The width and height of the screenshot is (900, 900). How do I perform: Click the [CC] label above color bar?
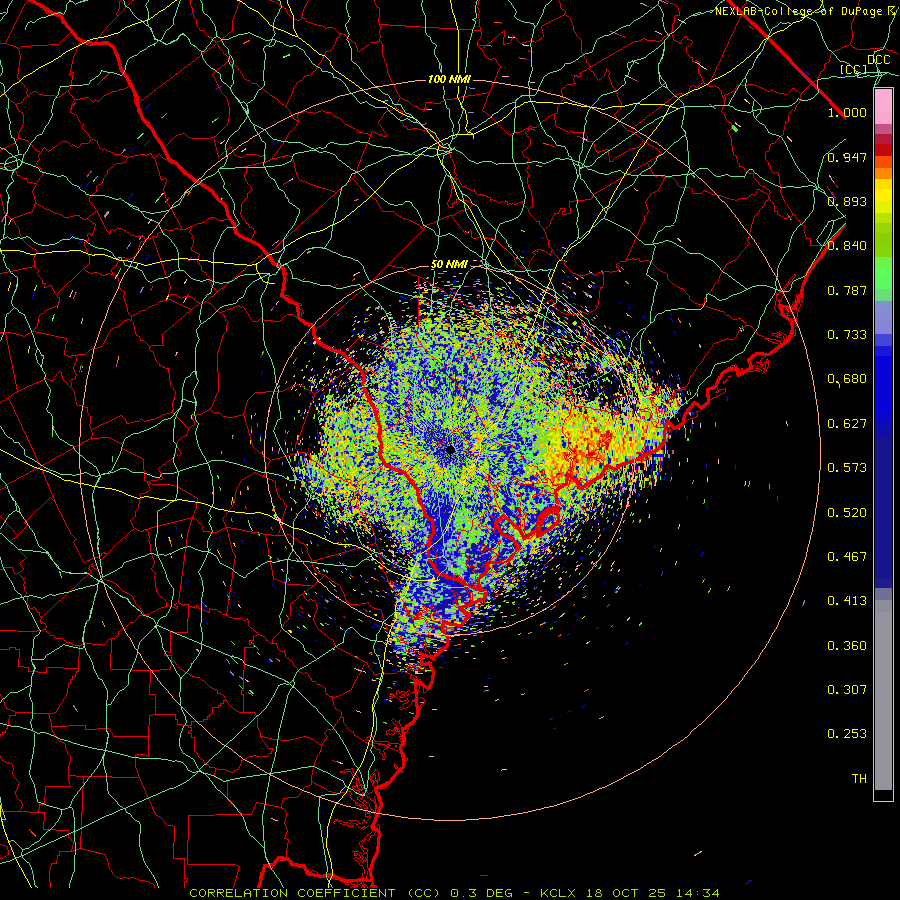[x=854, y=69]
